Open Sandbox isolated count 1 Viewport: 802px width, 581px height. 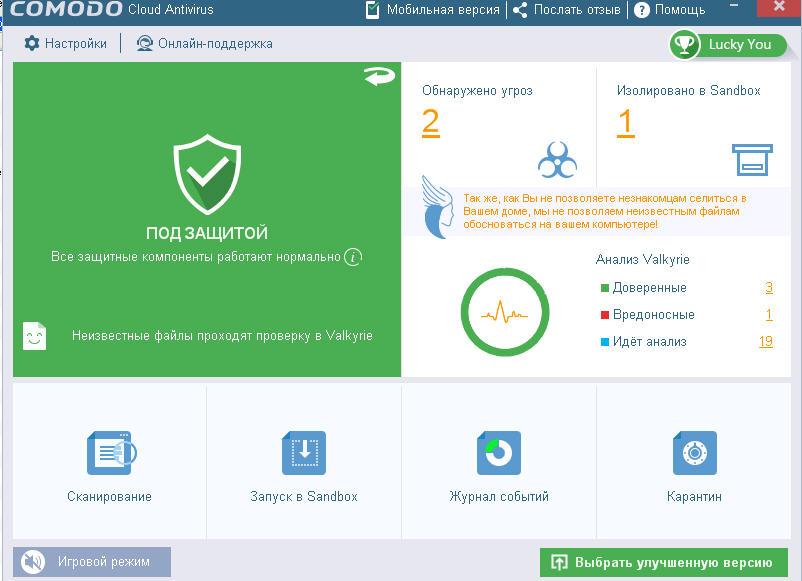(x=626, y=123)
